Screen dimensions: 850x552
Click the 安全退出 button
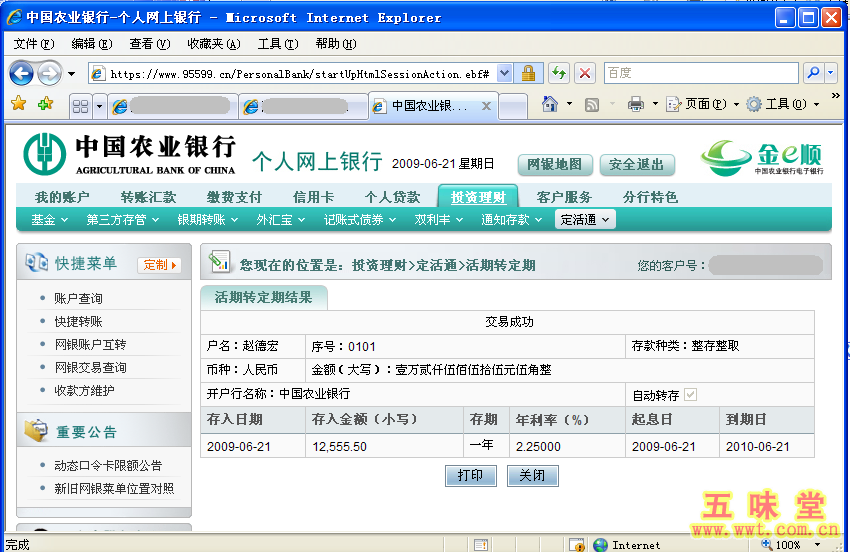tap(637, 165)
